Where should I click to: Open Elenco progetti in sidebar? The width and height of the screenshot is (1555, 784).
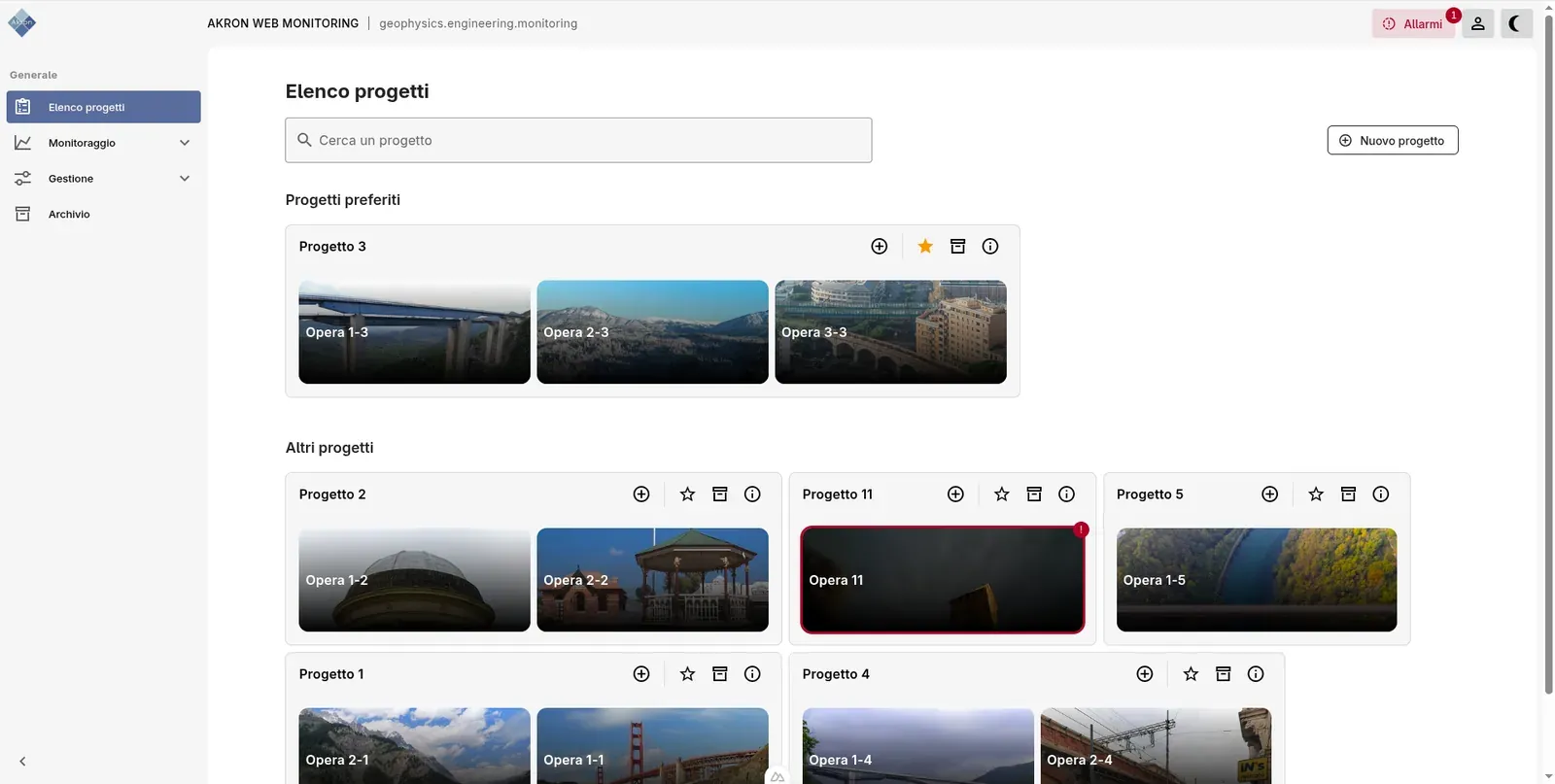point(104,107)
